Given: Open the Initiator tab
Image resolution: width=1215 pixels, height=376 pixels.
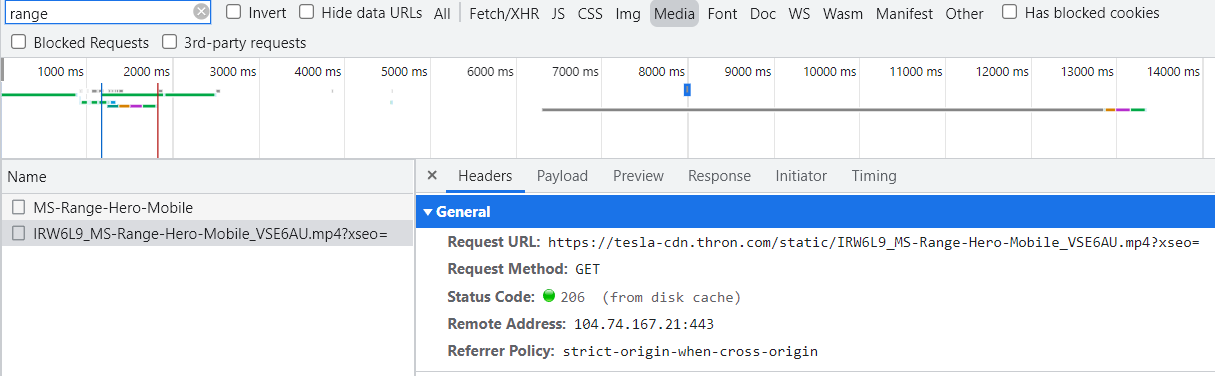Looking at the screenshot, I should click(801, 175).
